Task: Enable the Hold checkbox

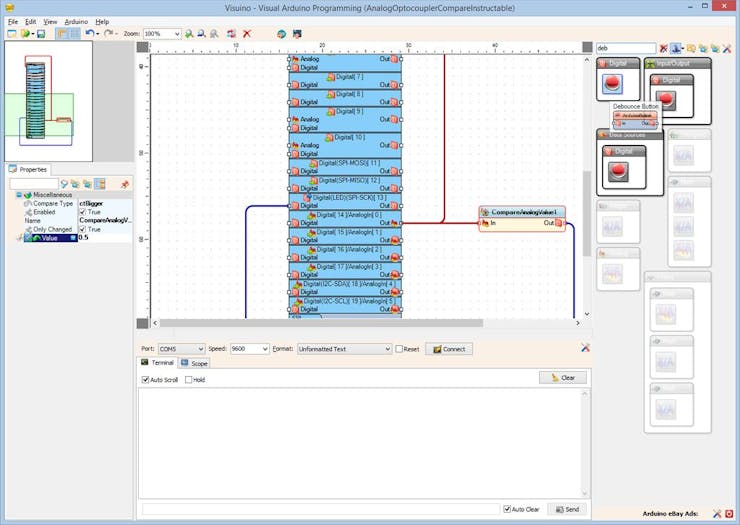Action: click(x=189, y=380)
